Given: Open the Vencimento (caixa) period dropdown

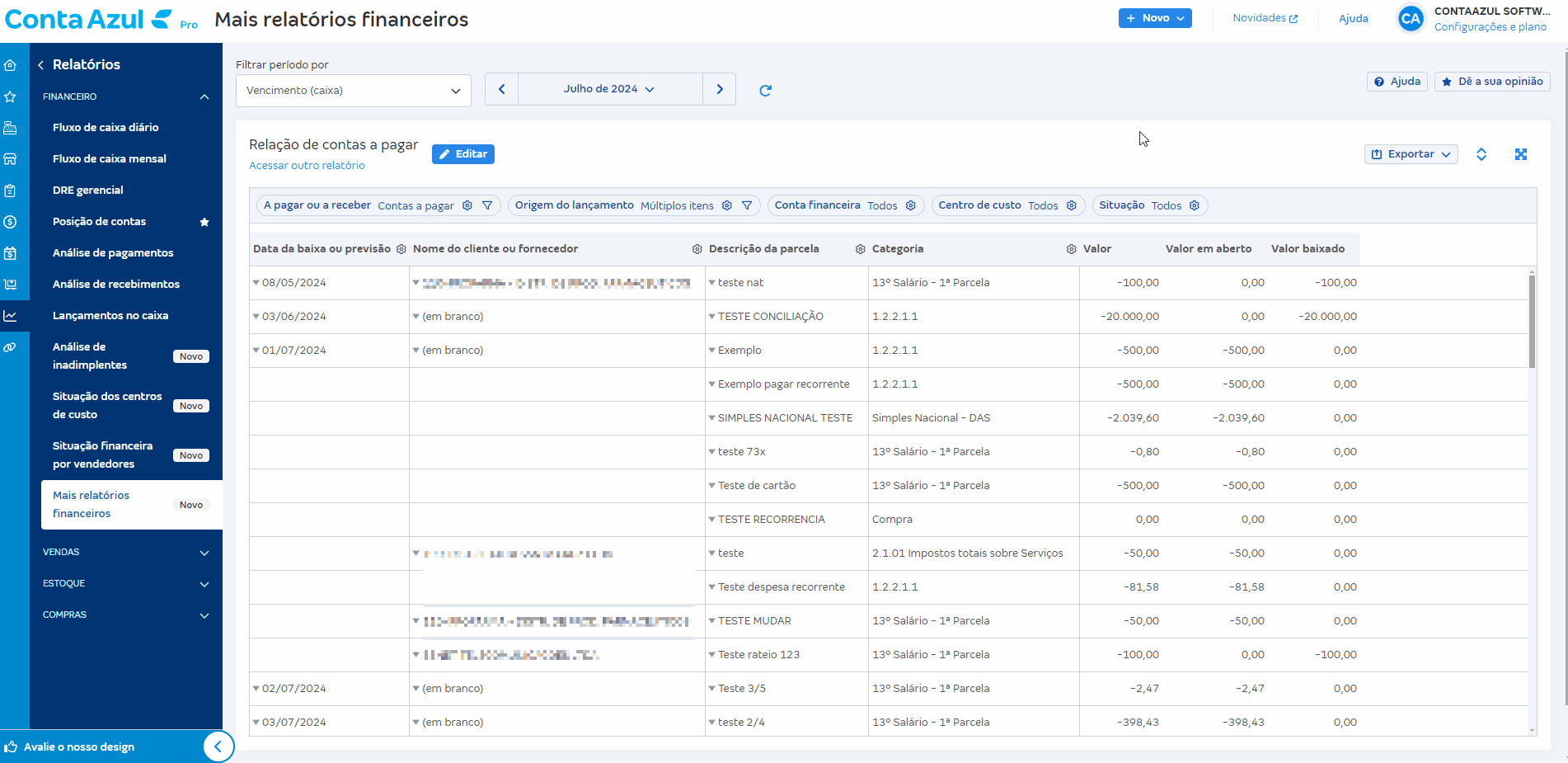Looking at the screenshot, I should click(353, 91).
